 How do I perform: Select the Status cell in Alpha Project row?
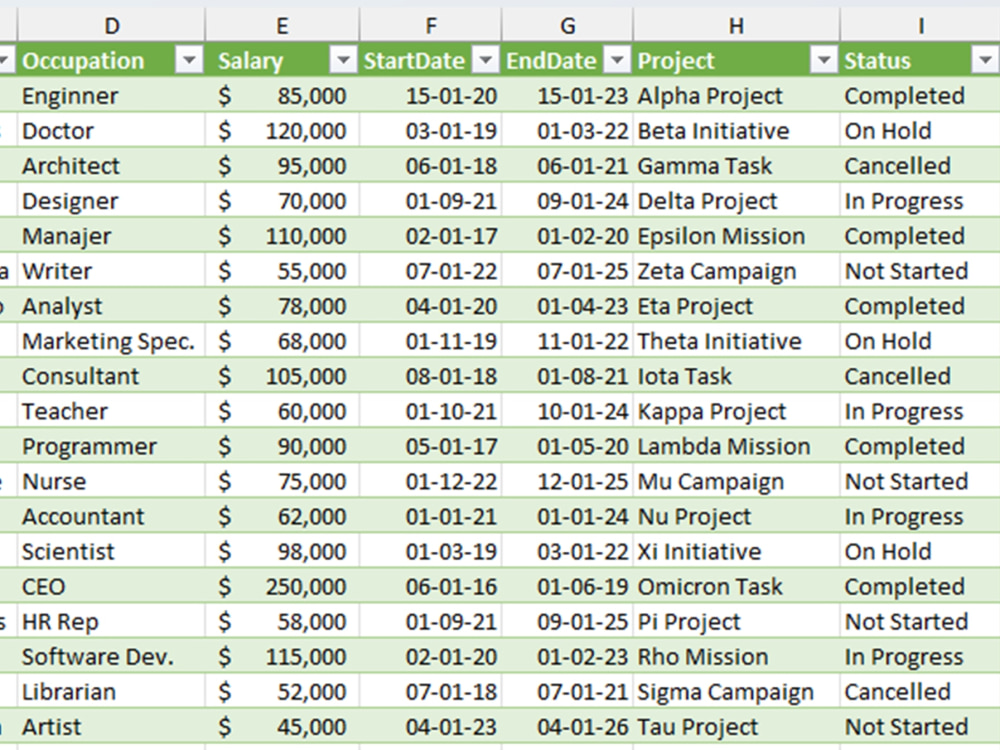(920, 96)
